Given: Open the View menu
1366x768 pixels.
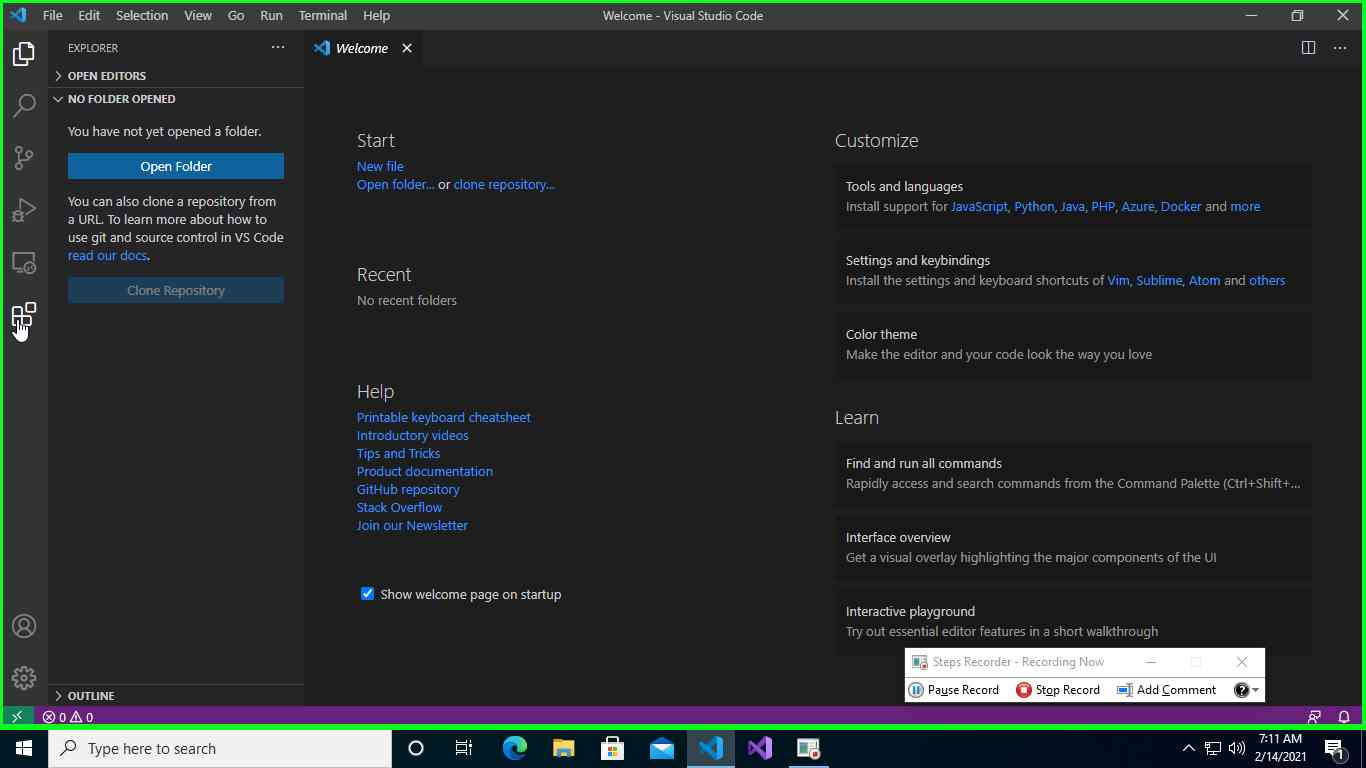Looking at the screenshot, I should (x=198, y=15).
